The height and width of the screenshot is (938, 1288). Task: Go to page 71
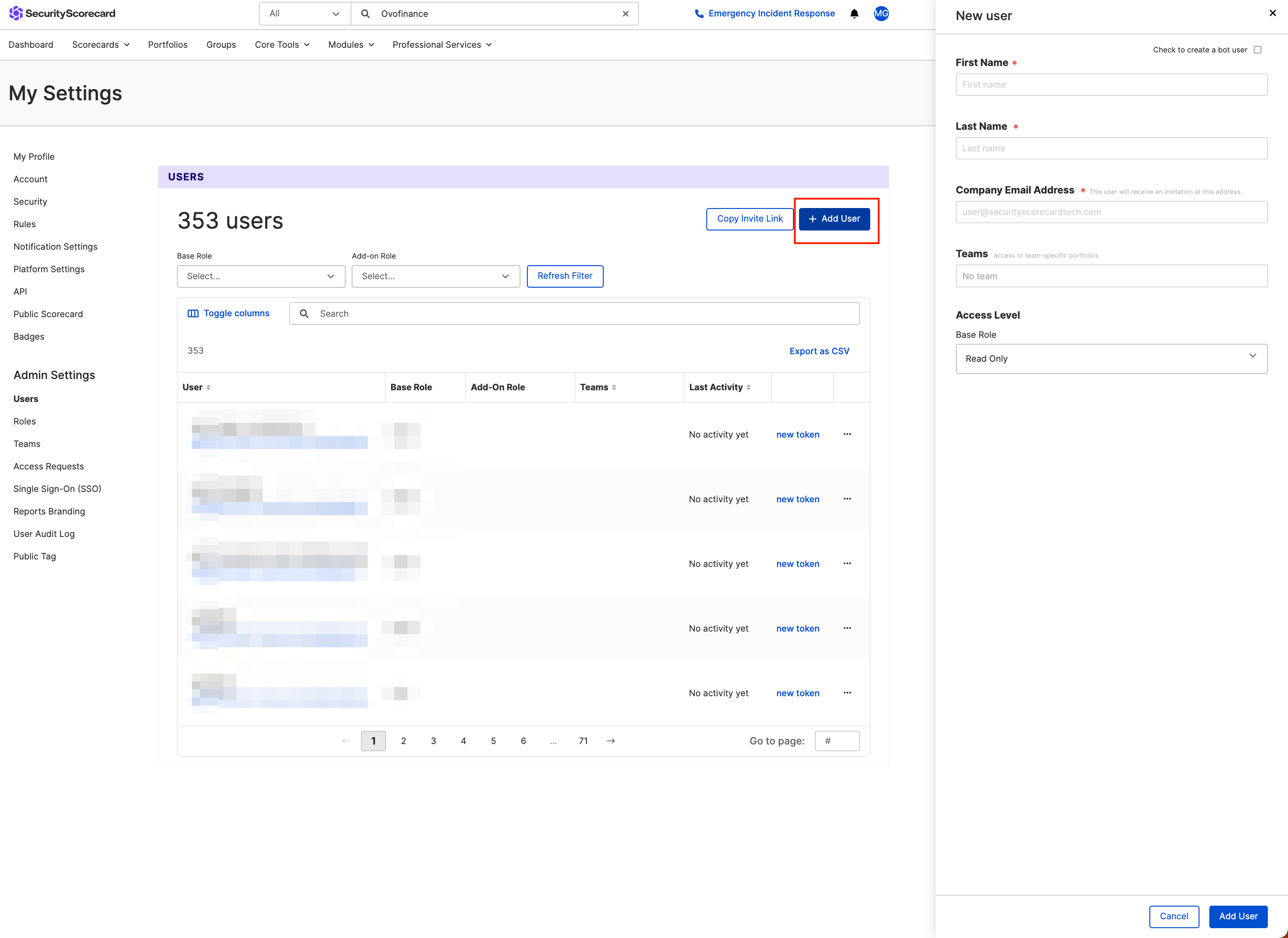[583, 741]
